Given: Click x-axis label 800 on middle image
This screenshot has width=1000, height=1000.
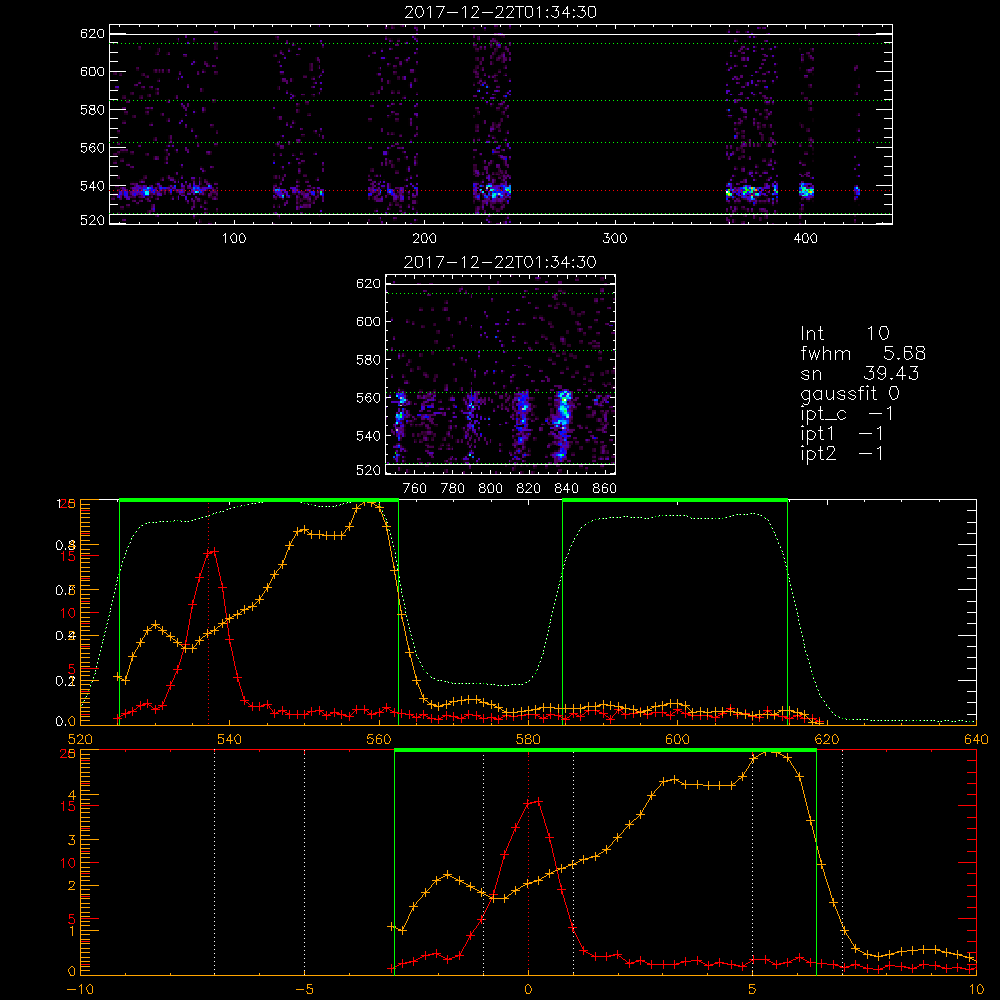Looking at the screenshot, I should (x=490, y=489).
